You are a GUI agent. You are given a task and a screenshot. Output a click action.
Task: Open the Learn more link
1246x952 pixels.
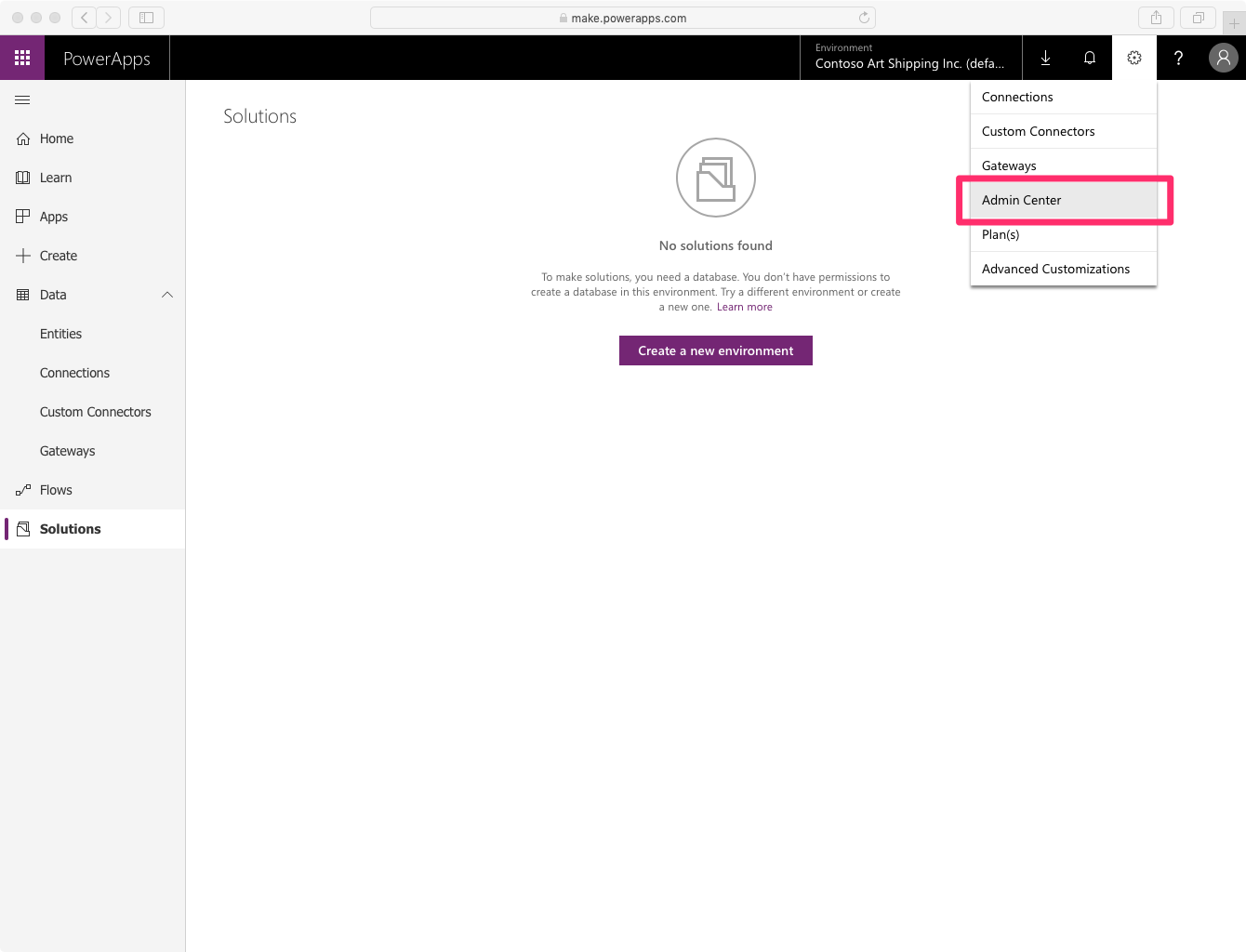coord(744,307)
